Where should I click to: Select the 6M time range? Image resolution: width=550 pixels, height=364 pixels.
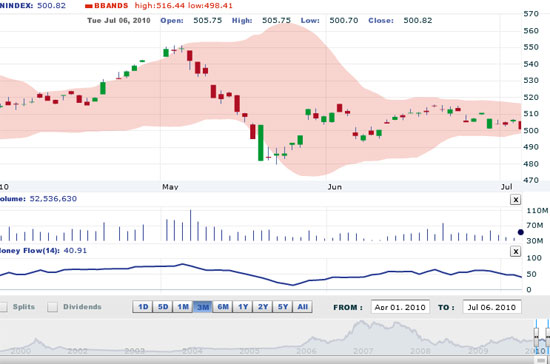(223, 307)
